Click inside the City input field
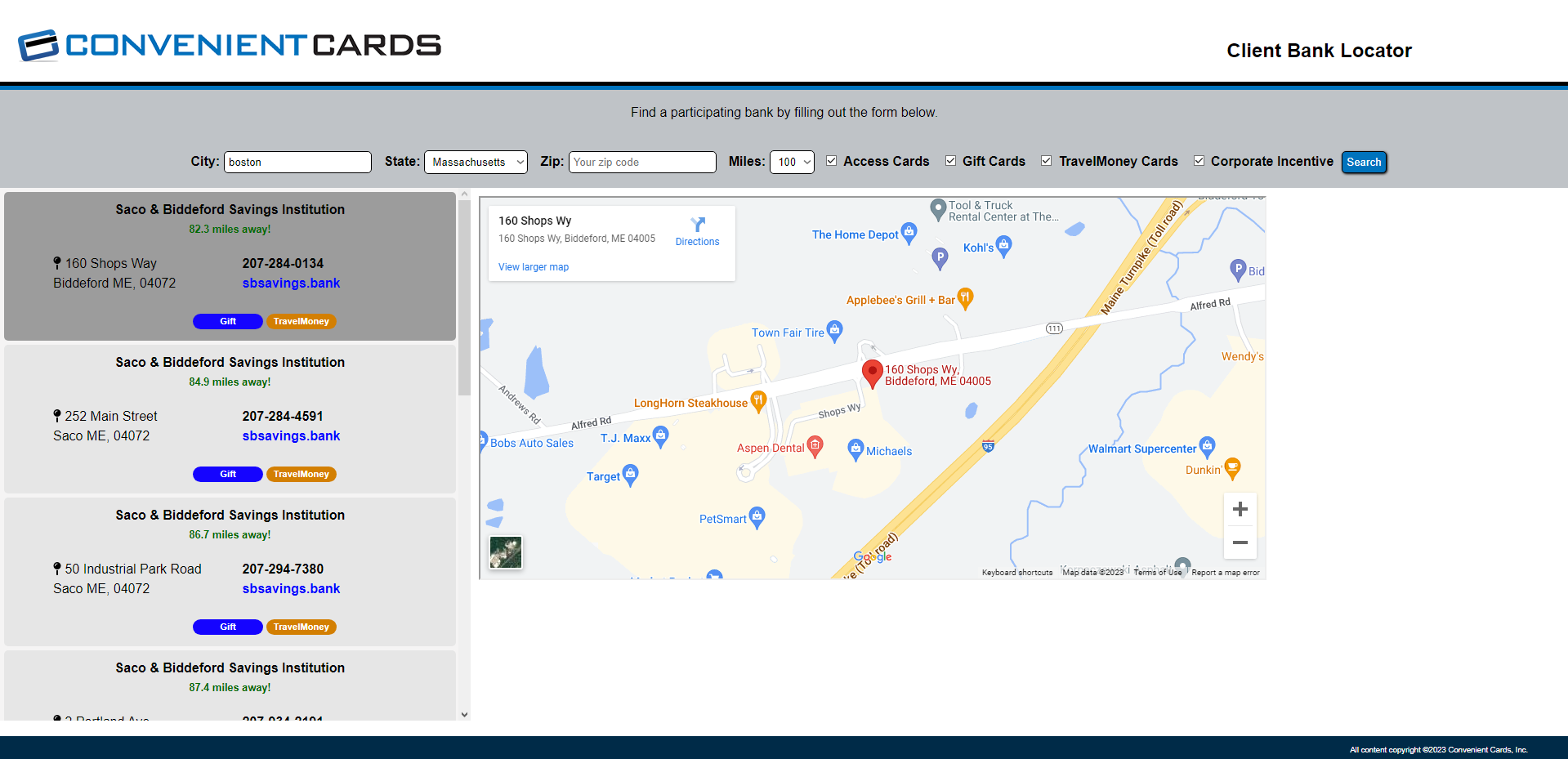 tap(297, 162)
